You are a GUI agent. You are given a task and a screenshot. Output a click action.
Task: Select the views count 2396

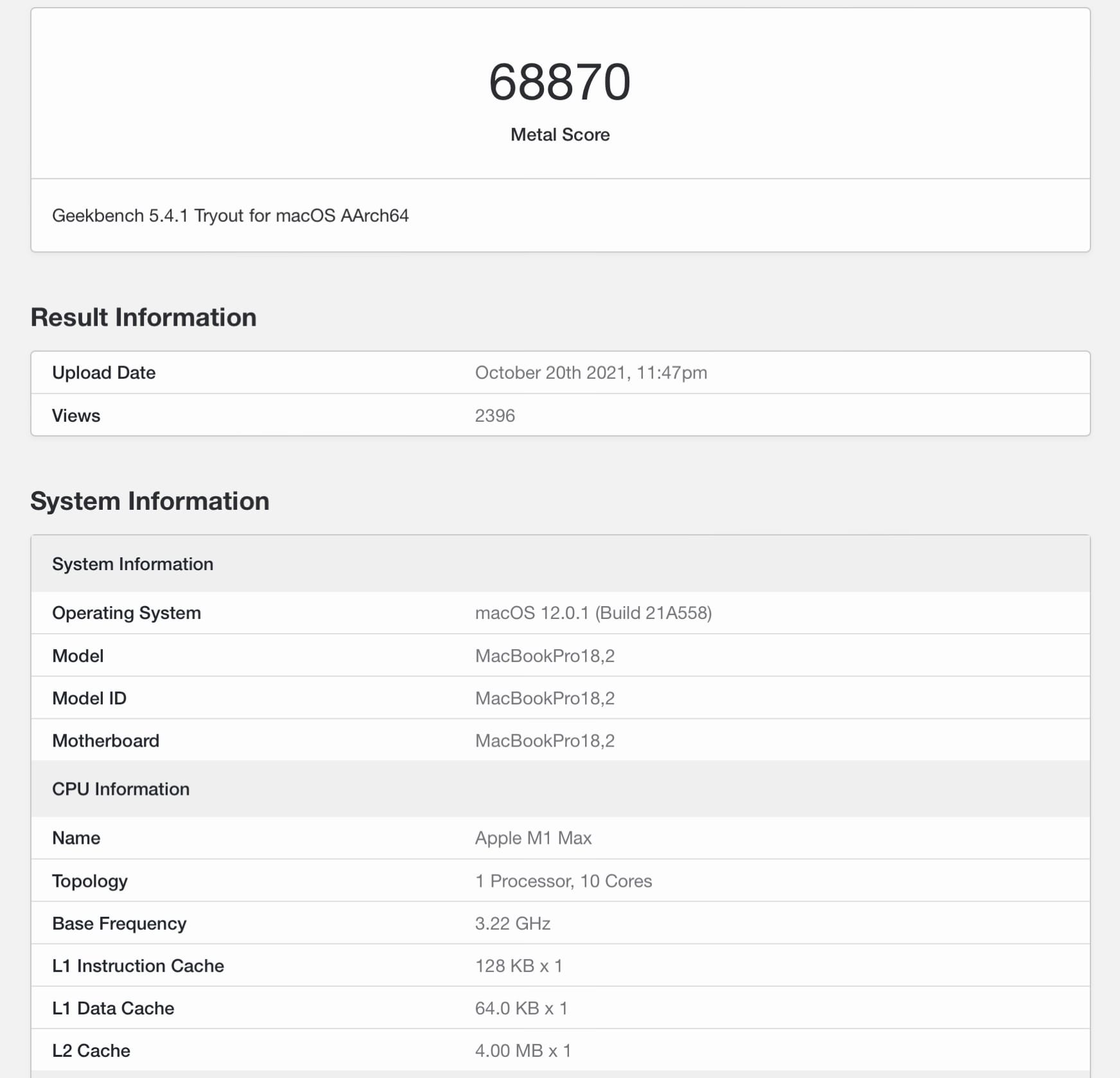tap(495, 415)
